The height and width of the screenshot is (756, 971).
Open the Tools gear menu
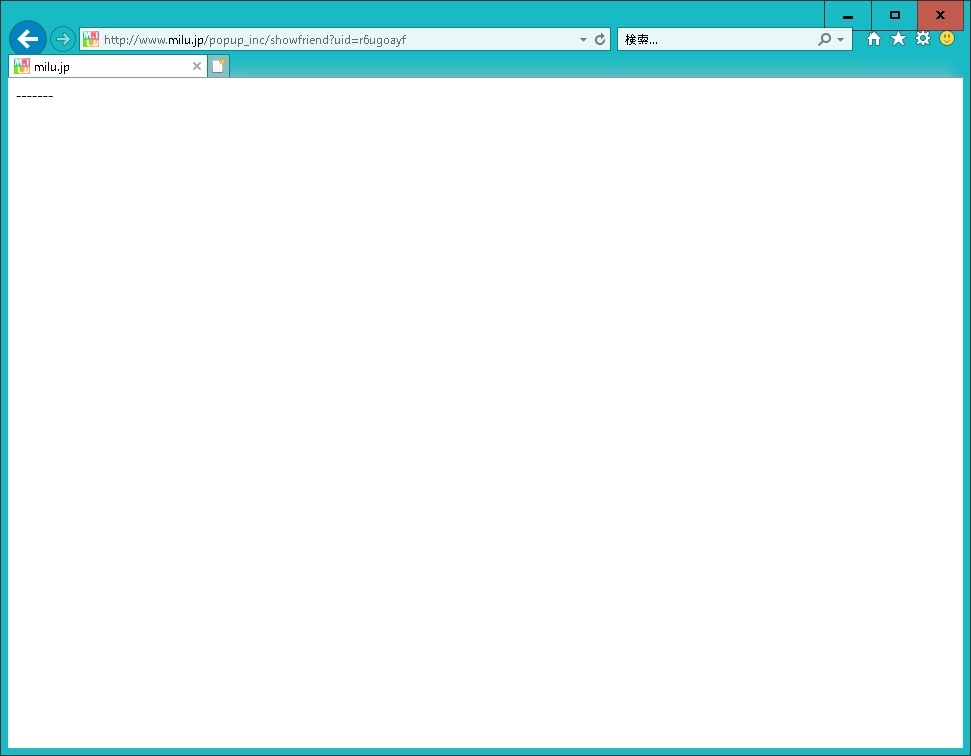[922, 39]
